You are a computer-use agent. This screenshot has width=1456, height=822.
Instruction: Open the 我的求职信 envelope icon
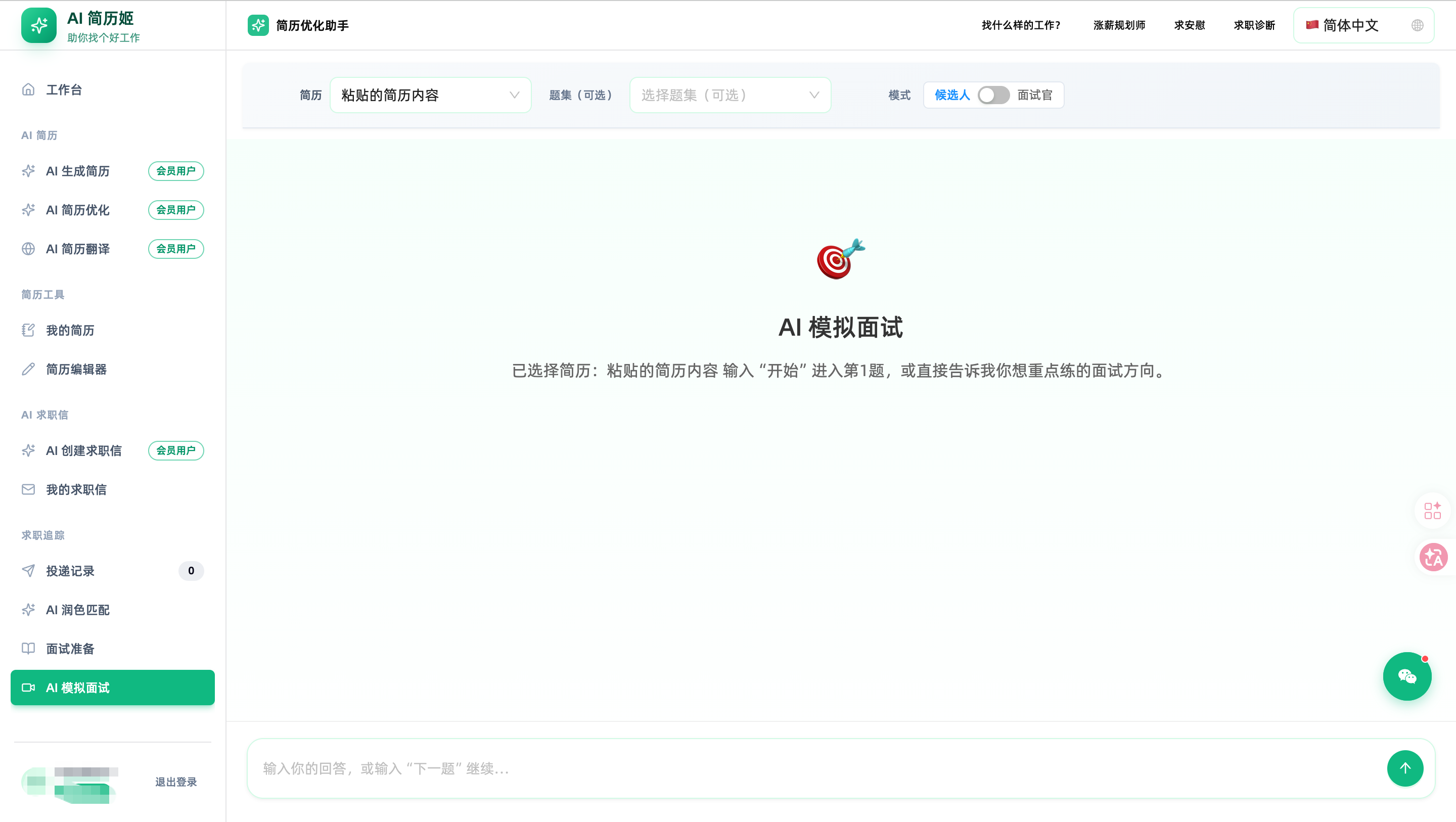point(28,489)
